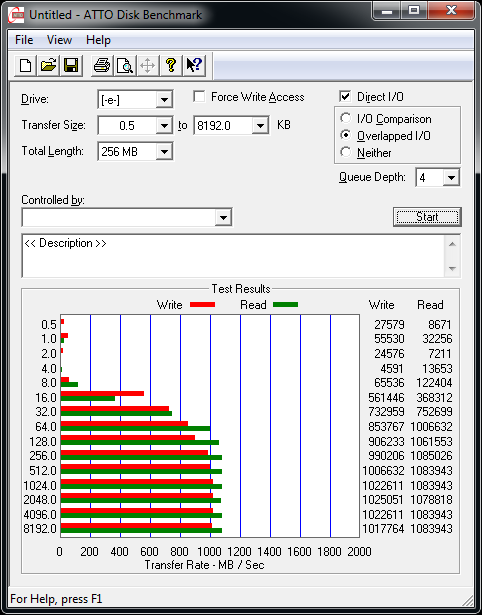Print results using the printer icon

[102, 65]
